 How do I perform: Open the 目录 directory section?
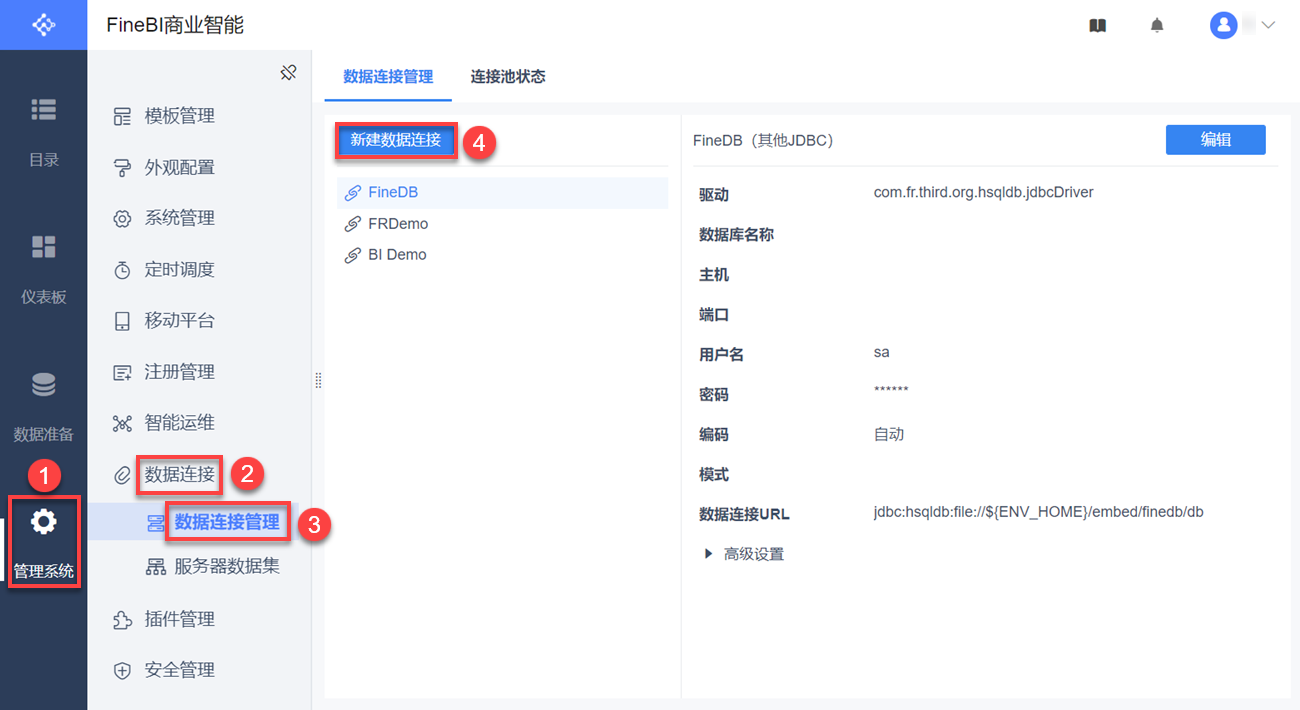click(43, 131)
